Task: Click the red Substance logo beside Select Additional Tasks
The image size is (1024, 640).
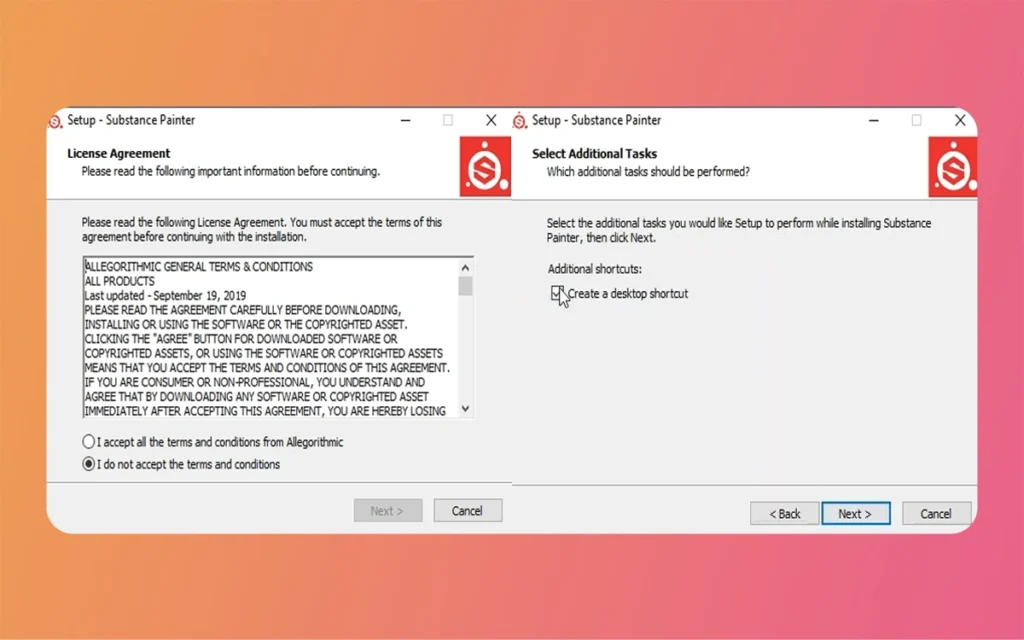Action: coord(951,167)
